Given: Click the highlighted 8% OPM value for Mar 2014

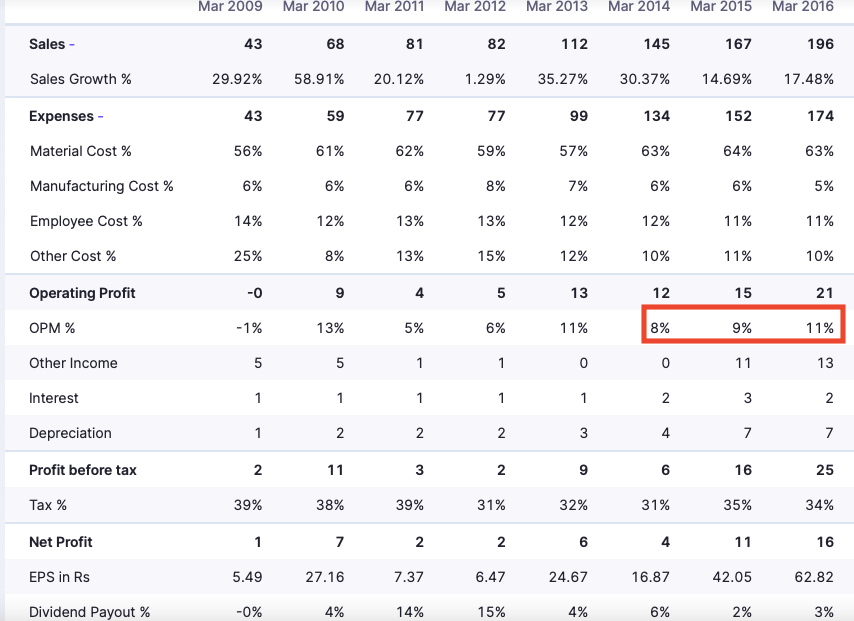Looking at the screenshot, I should (x=659, y=328).
